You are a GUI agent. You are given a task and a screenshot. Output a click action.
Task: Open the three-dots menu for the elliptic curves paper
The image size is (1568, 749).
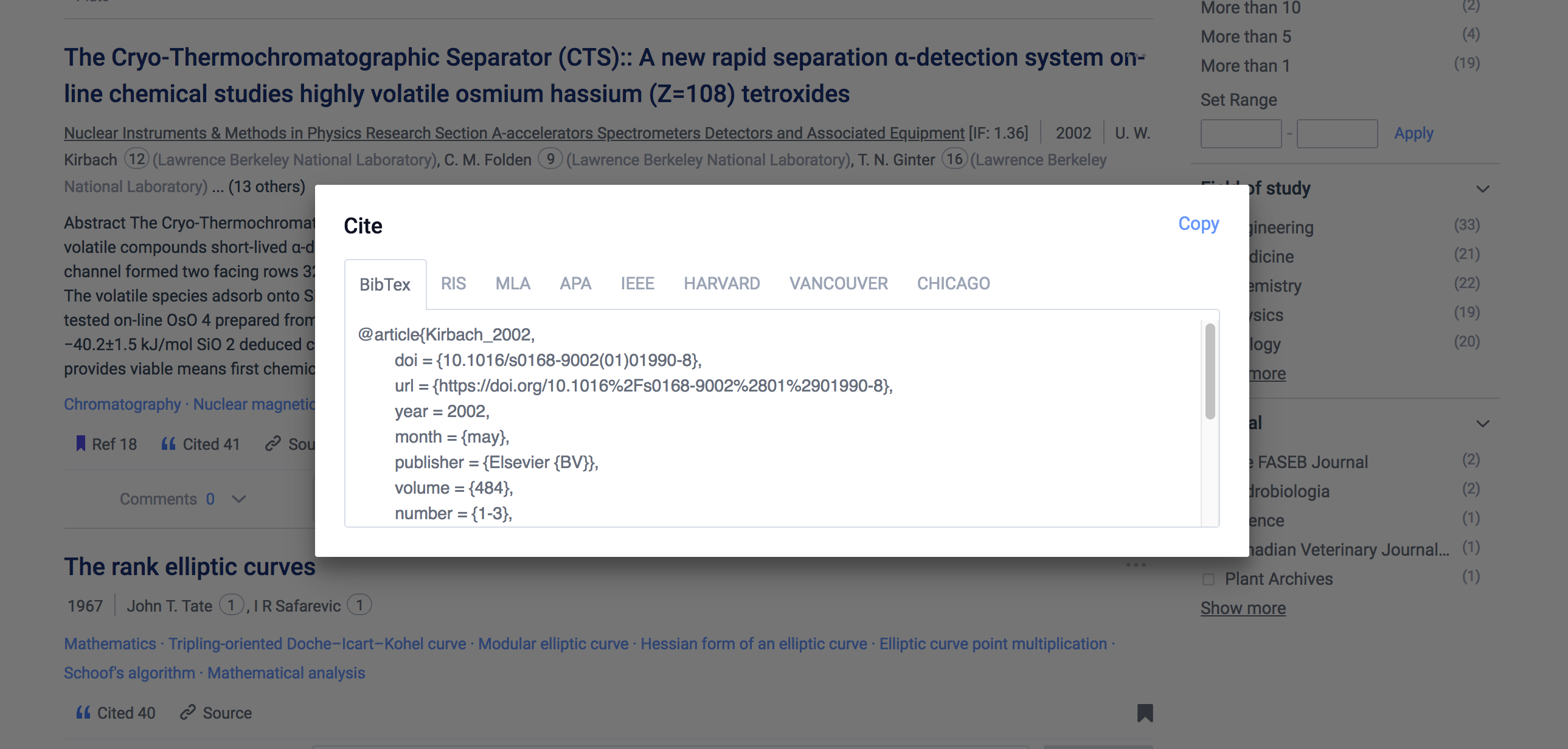[1135, 565]
